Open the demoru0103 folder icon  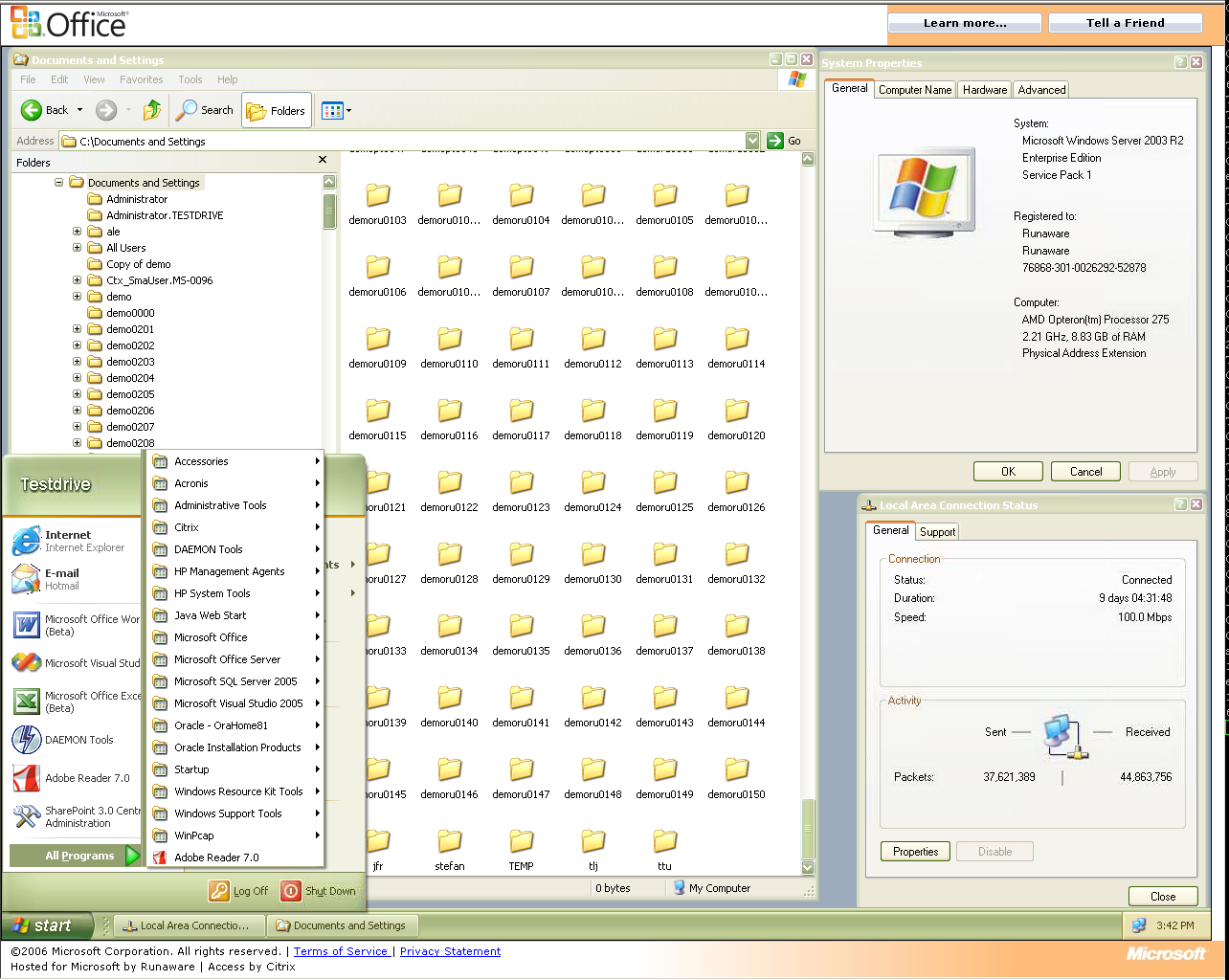point(378,195)
